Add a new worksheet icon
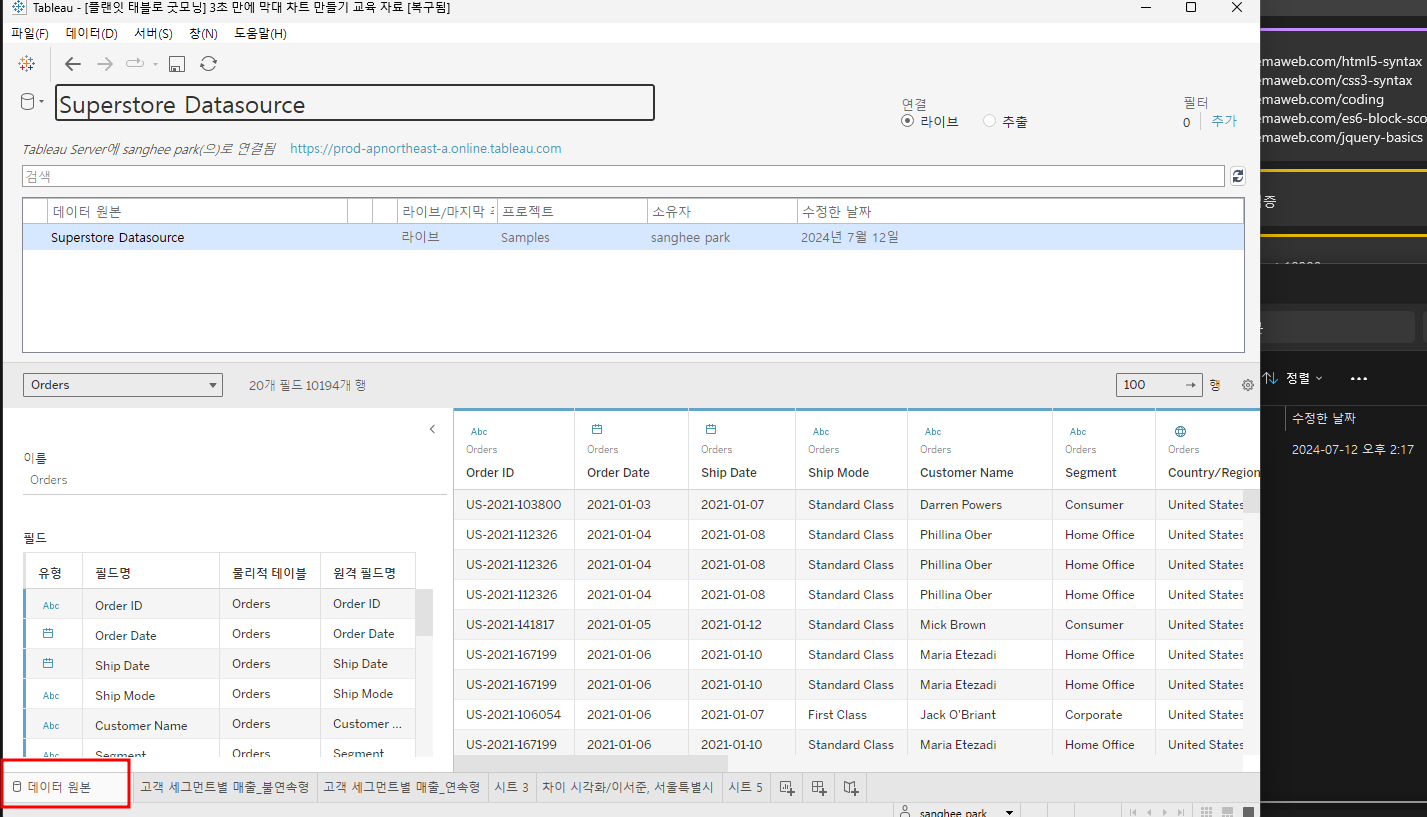 pos(787,788)
